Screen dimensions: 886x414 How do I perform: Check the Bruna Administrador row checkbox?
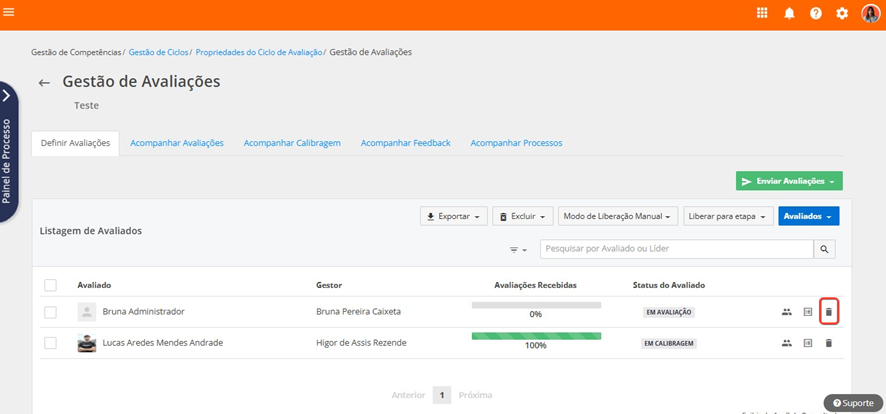point(50,312)
